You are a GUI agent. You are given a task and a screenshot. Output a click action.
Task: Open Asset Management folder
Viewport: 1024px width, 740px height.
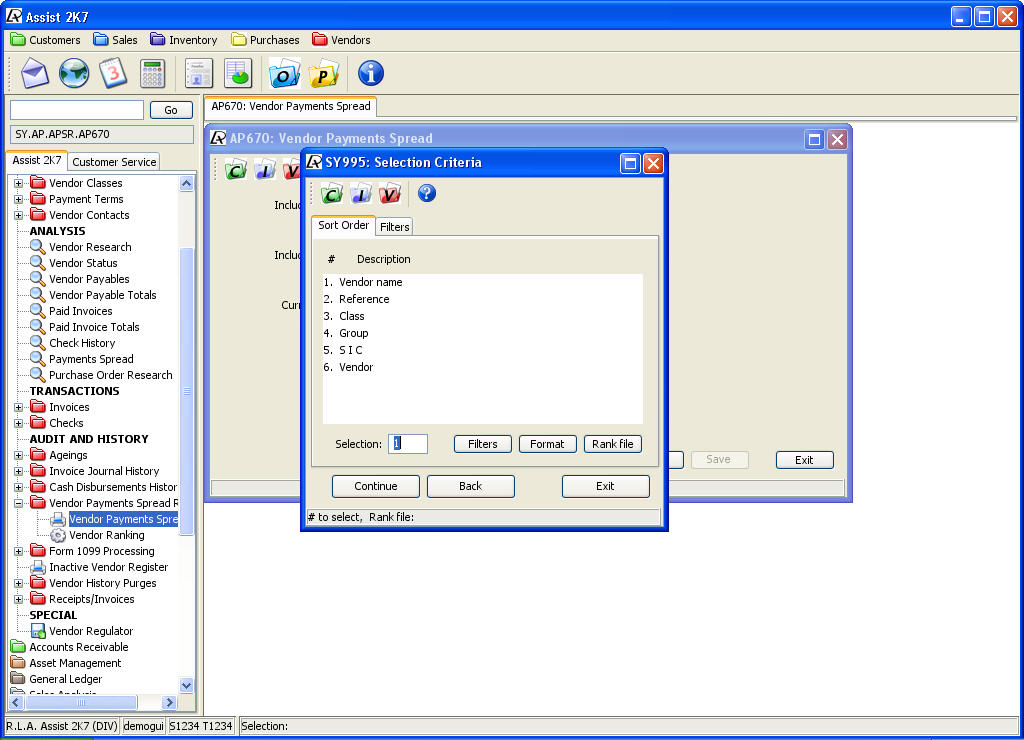[66, 663]
